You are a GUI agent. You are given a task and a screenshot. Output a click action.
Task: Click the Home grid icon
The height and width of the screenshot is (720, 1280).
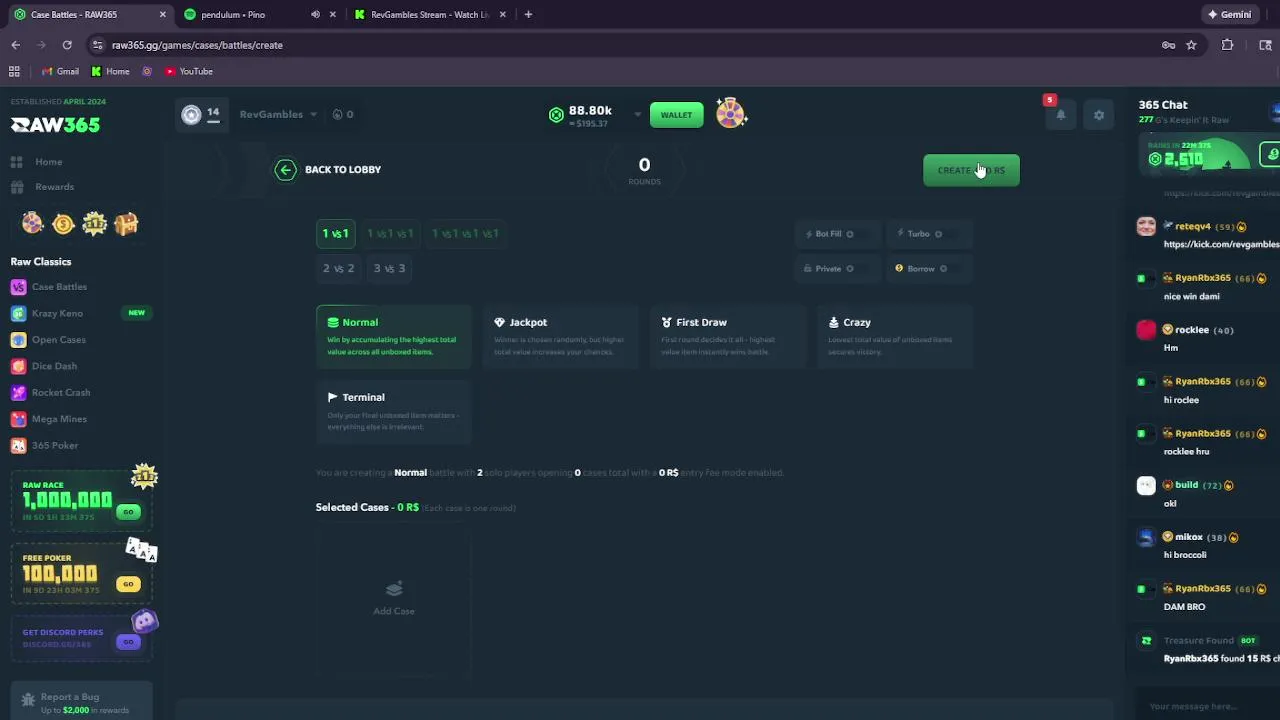16,162
